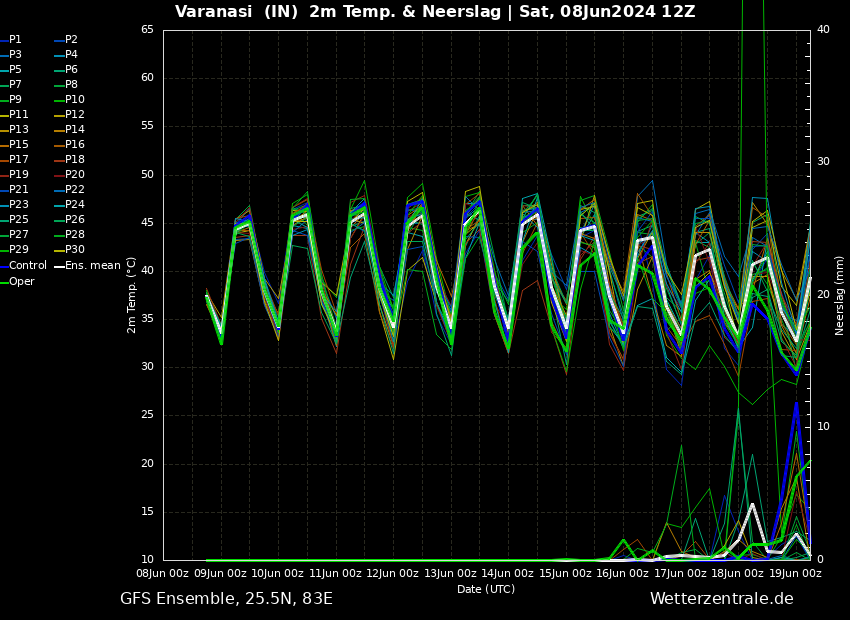Select the P27 legend entry
The height and width of the screenshot is (620, 850).
click(x=19, y=235)
